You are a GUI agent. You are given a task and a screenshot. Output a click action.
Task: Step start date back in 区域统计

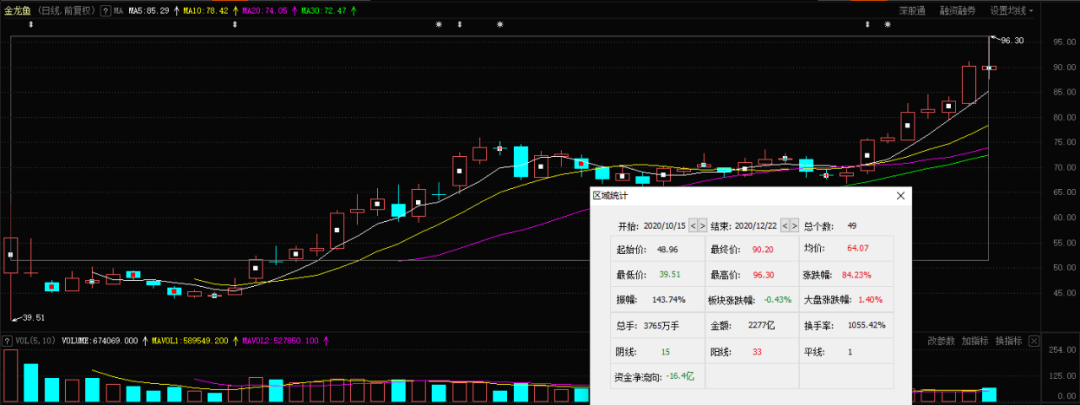tap(694, 226)
